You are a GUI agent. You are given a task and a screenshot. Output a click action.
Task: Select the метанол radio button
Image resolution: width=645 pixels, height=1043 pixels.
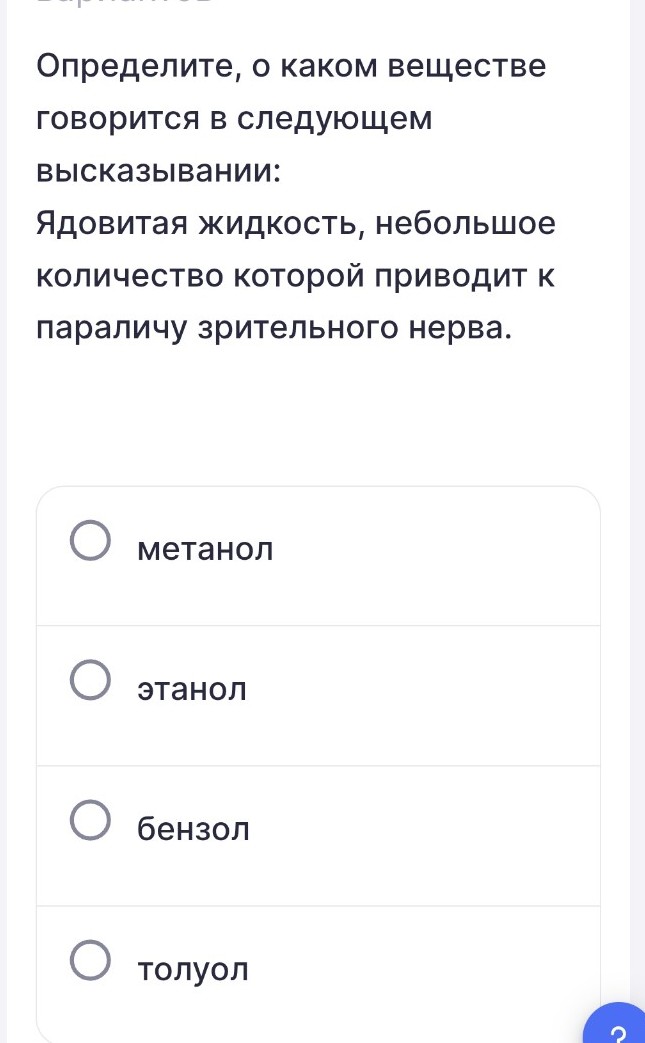tap(91, 540)
